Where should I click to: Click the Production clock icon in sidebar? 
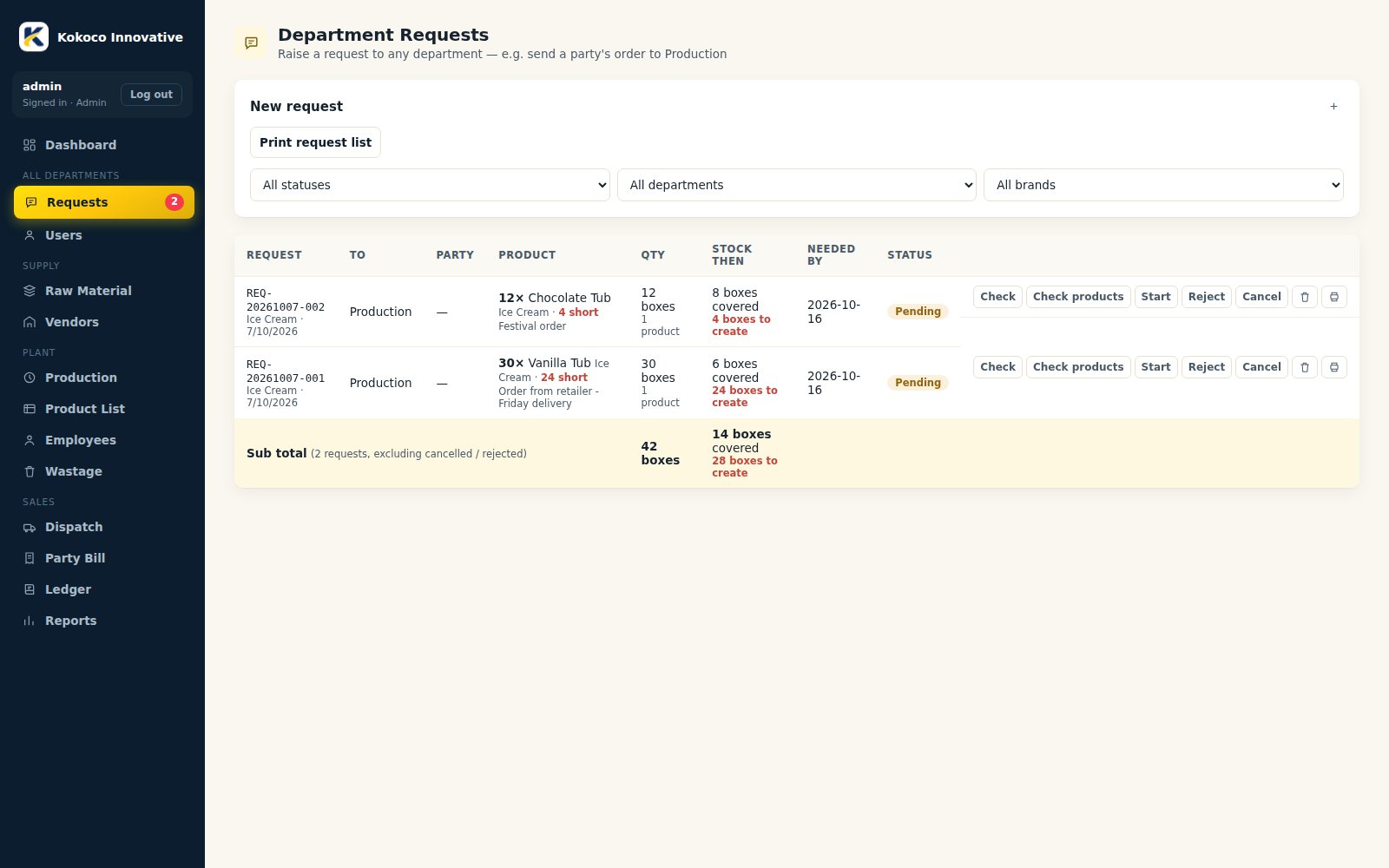pyautogui.click(x=30, y=378)
